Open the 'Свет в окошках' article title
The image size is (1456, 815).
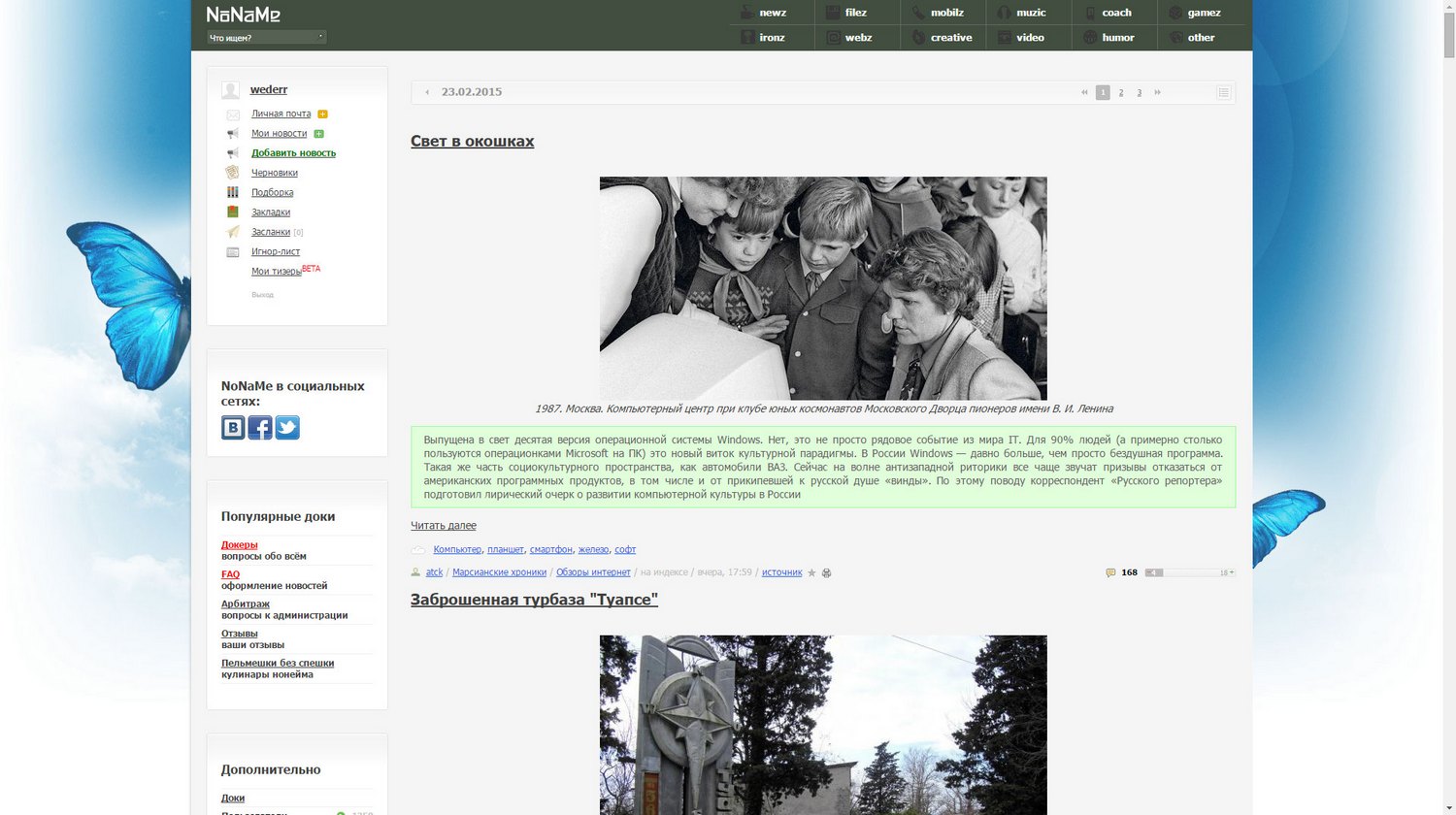click(x=472, y=141)
